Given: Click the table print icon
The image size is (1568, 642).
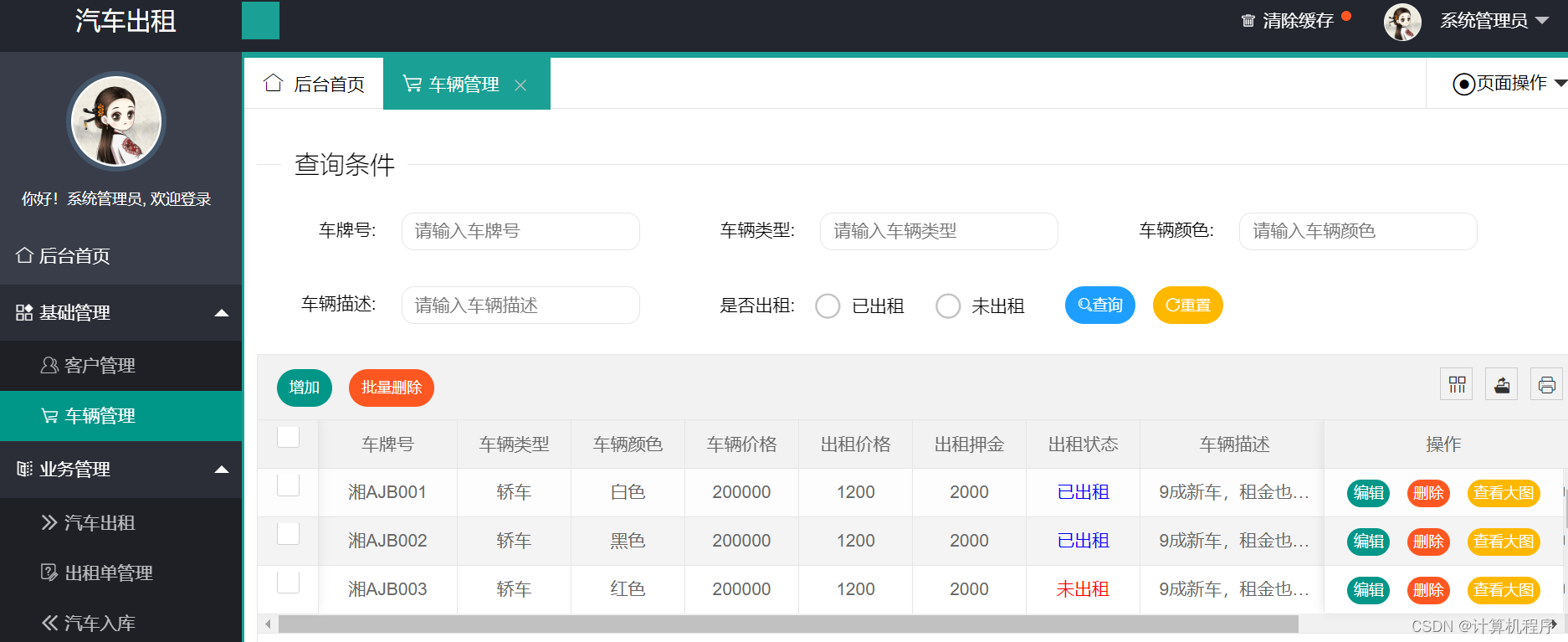Looking at the screenshot, I should 1546,384.
